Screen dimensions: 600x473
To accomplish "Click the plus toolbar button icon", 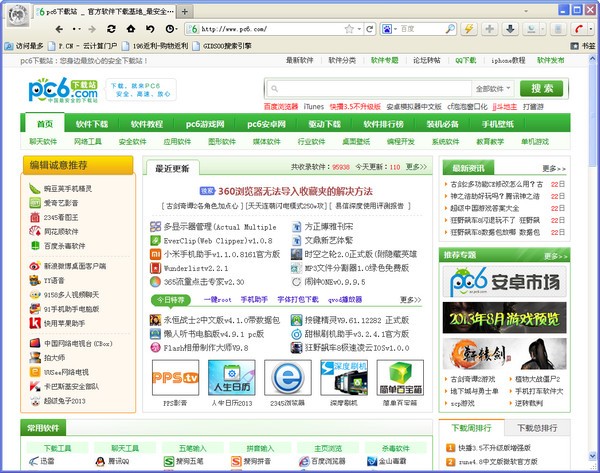I will 489,29.
